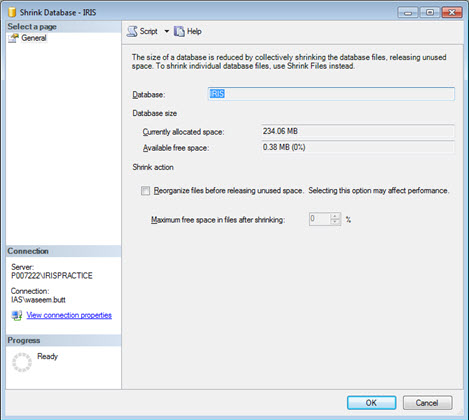This screenshot has width=469, height=420.
Task: Increase maximum free space with up arrow
Action: [335, 216]
